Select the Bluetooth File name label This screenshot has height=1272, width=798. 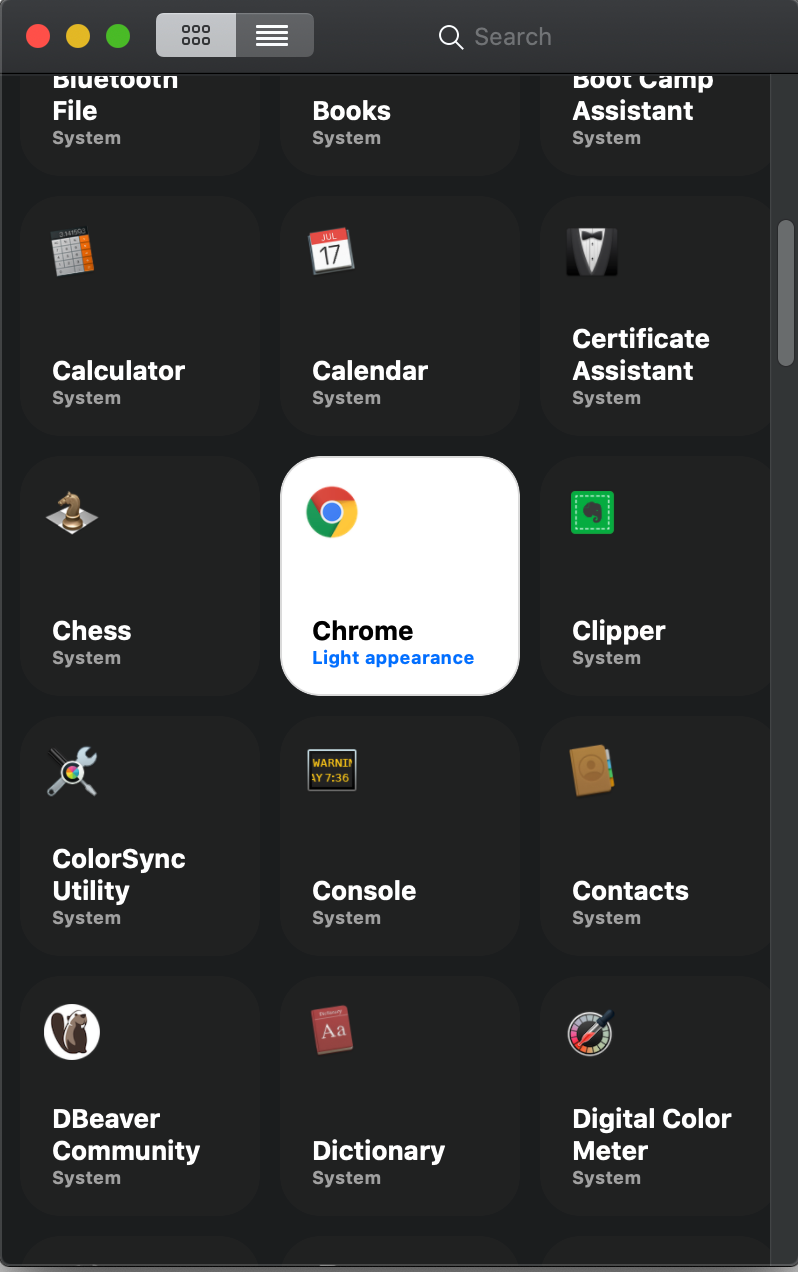[115, 97]
